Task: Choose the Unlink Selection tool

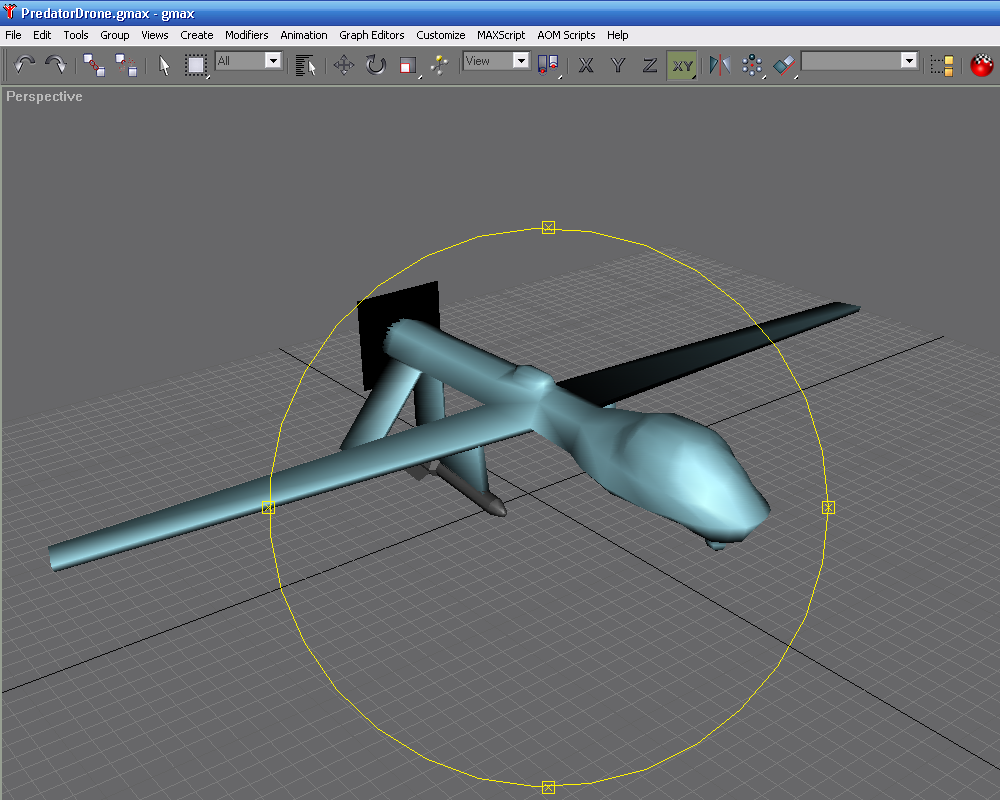Action: (126, 64)
